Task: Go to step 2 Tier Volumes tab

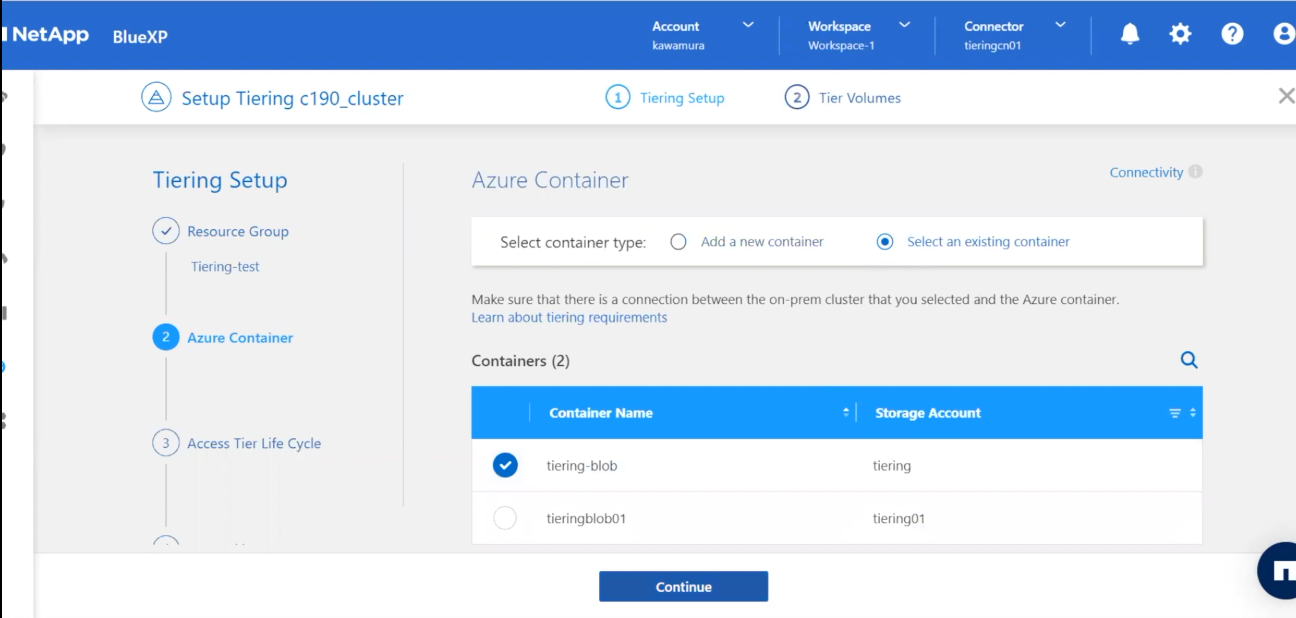Action: pyautogui.click(x=843, y=98)
